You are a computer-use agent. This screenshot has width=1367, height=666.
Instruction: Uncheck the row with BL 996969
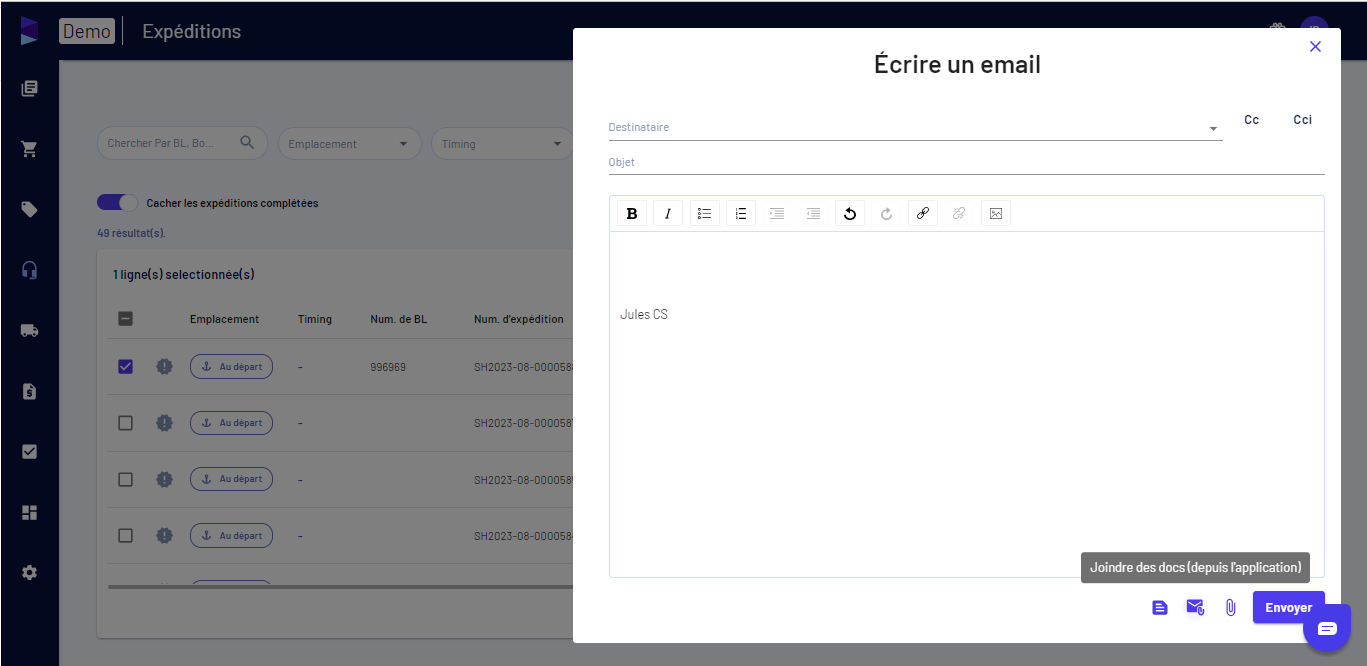click(x=126, y=367)
